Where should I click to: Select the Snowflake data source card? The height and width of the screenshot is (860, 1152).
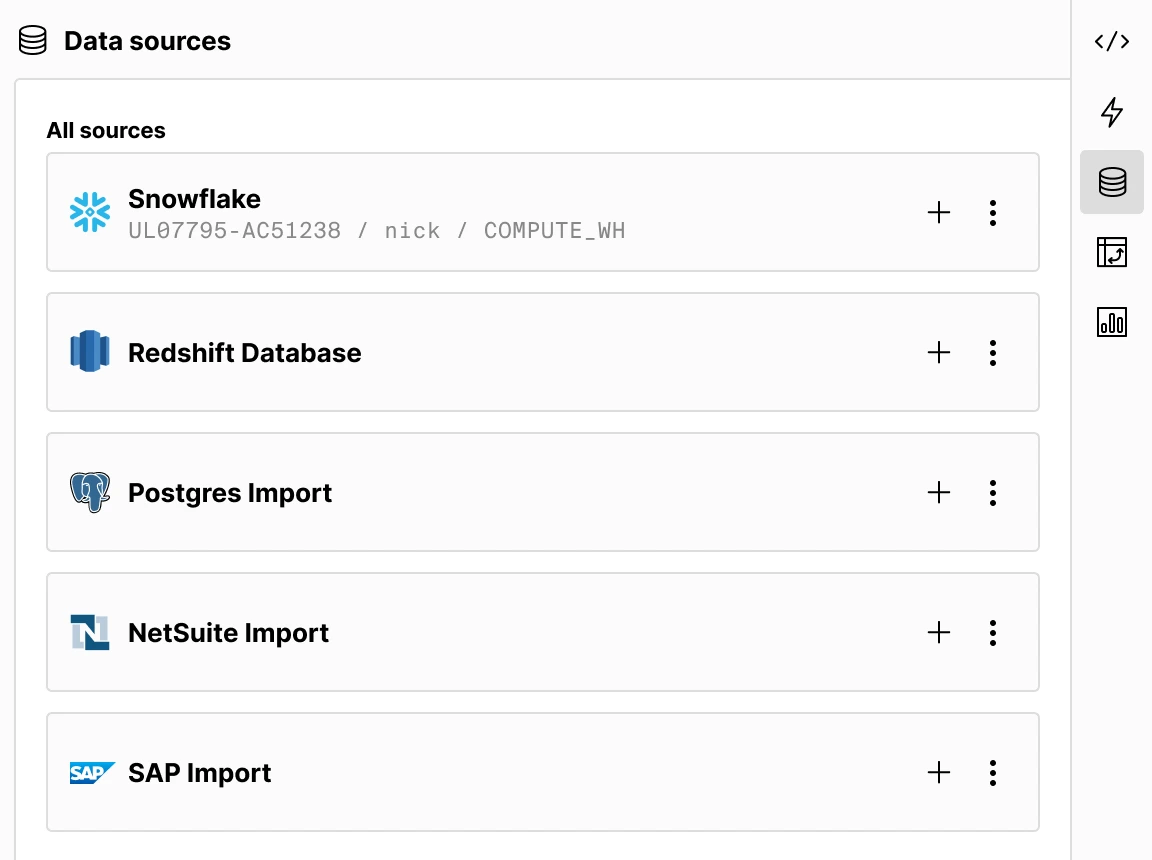500,212
